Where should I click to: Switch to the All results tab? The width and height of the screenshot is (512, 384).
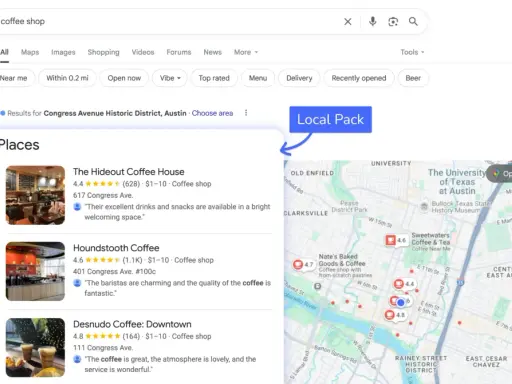point(4,52)
